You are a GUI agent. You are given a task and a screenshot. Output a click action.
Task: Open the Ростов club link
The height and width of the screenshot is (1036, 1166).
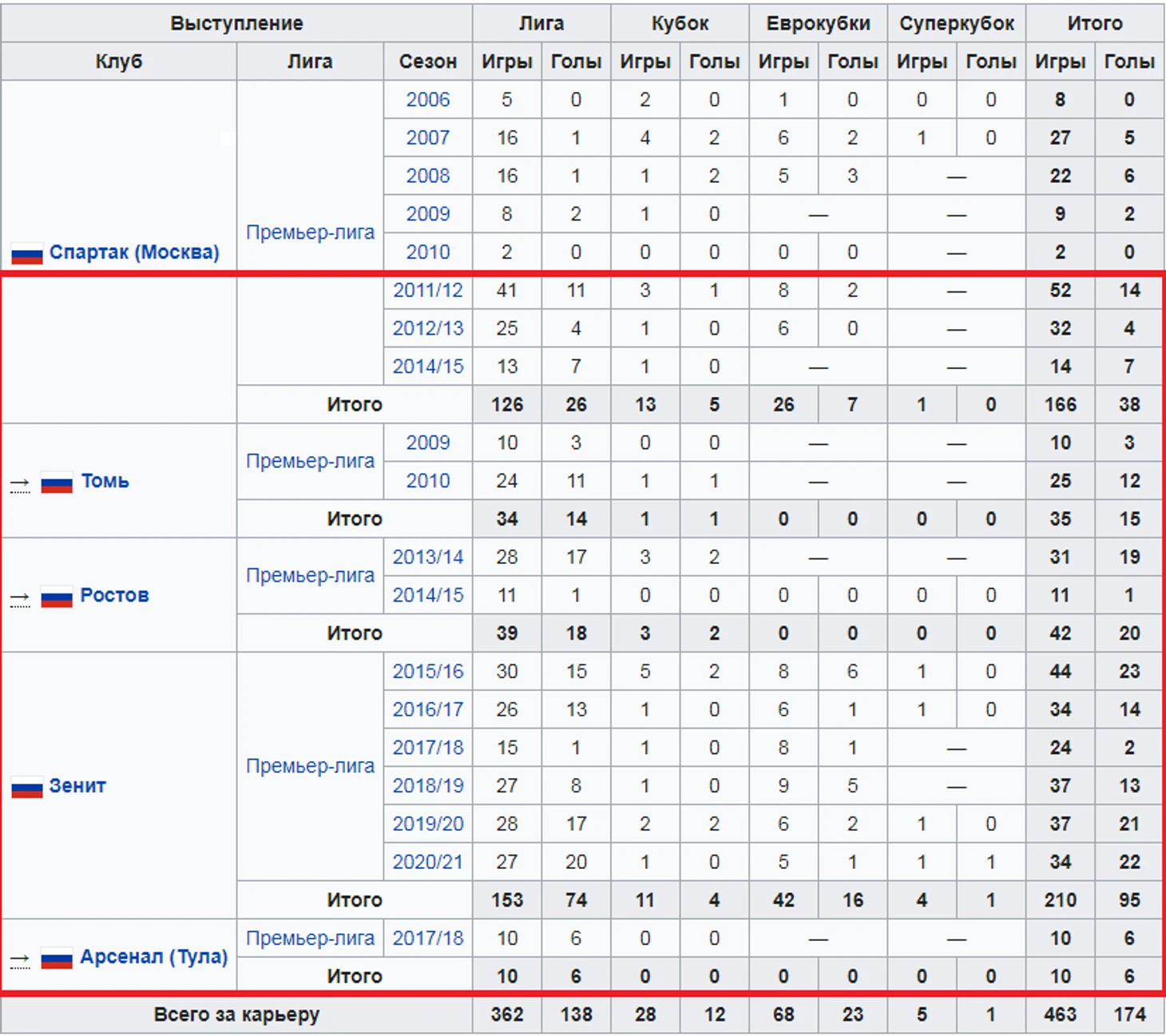pyautogui.click(x=114, y=595)
